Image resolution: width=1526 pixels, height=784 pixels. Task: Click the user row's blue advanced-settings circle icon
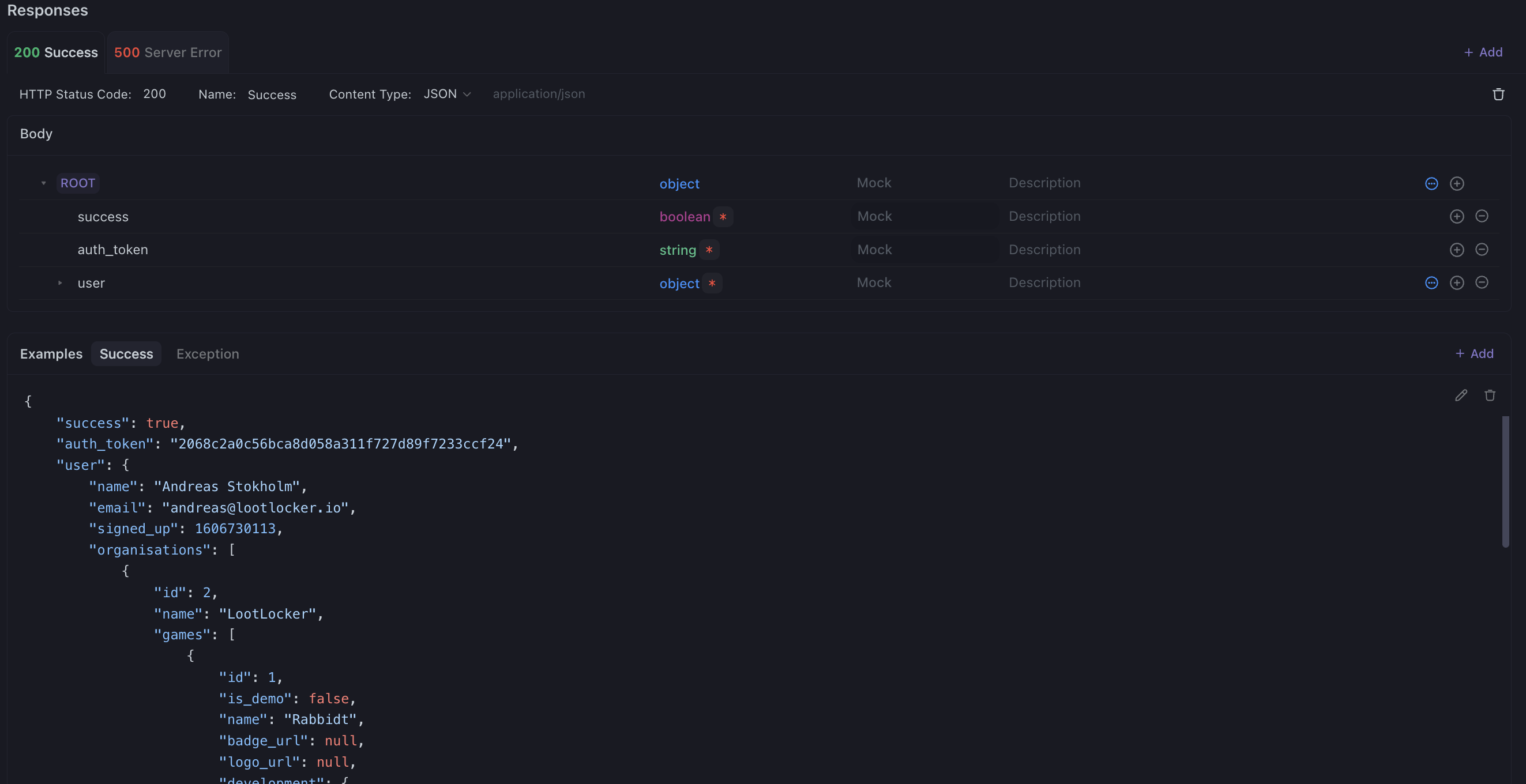1431,283
